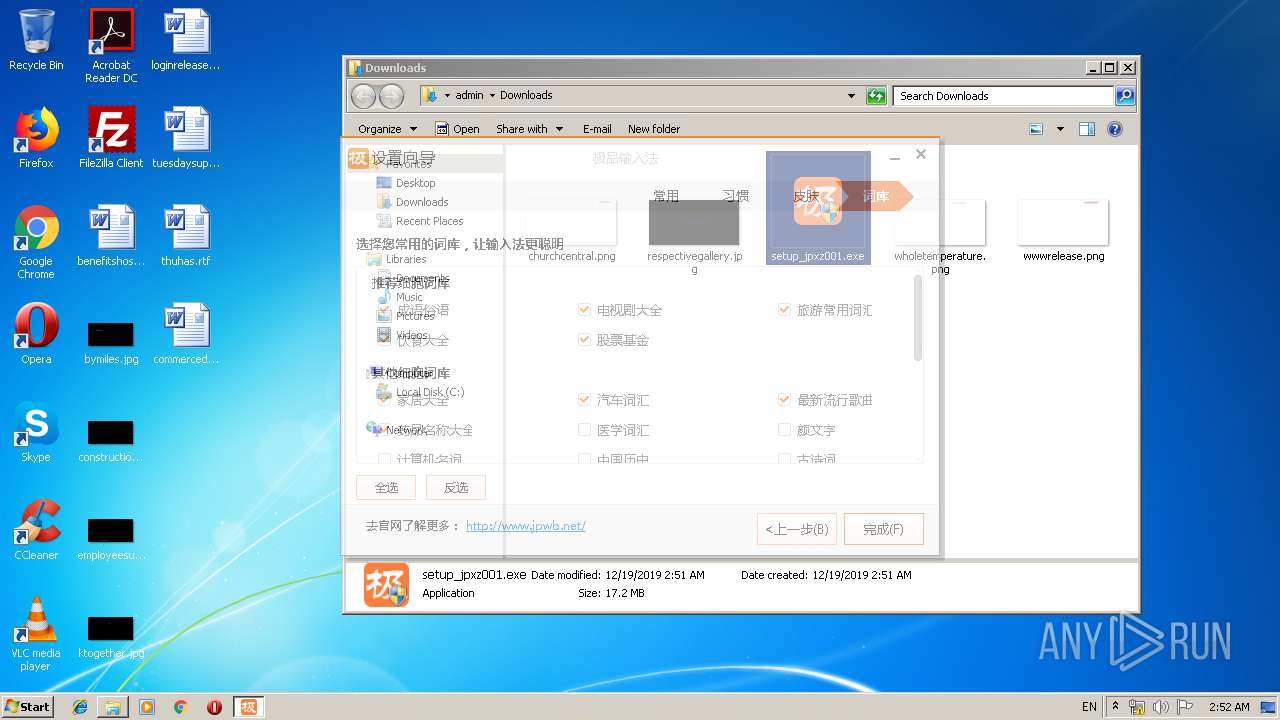The image size is (1280, 720).
Task: Toggle the 汽车词汇 checkbox
Action: tap(585, 400)
